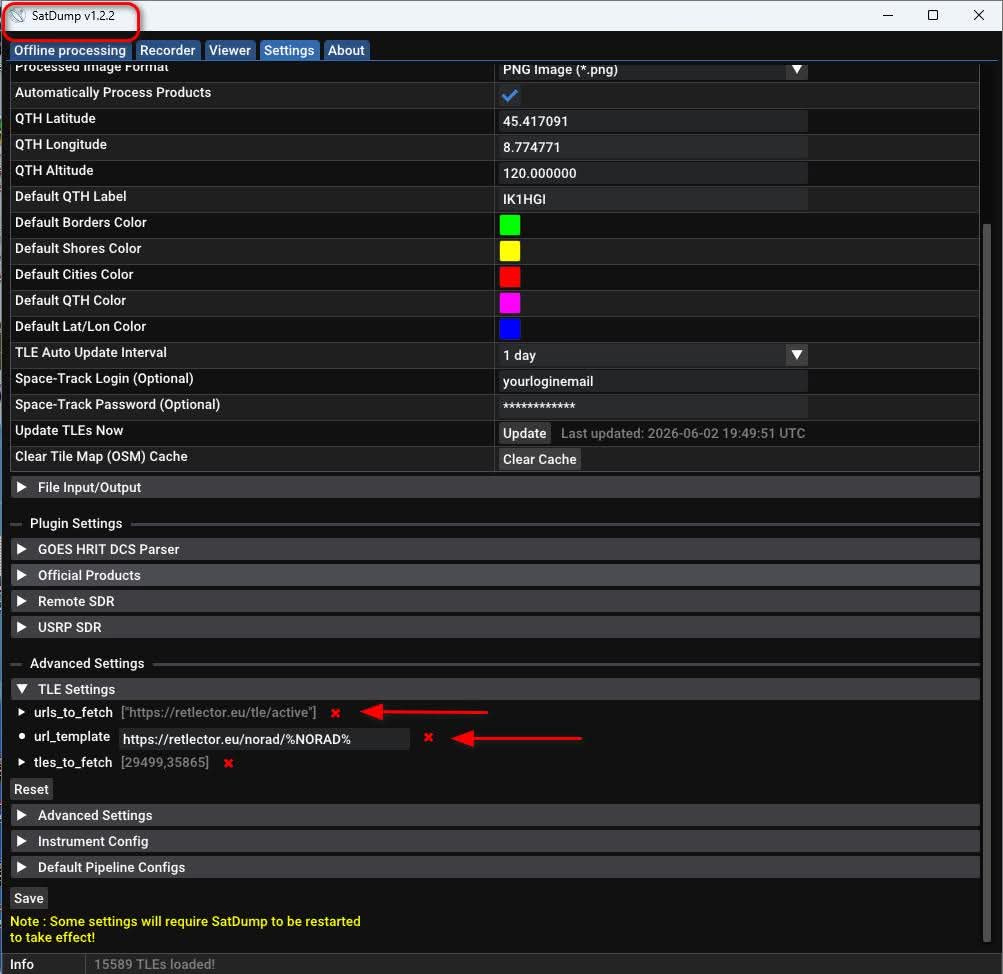Viewport: 1003px width, 974px height.
Task: Click the Space-Track Password field
Action: tap(653, 407)
